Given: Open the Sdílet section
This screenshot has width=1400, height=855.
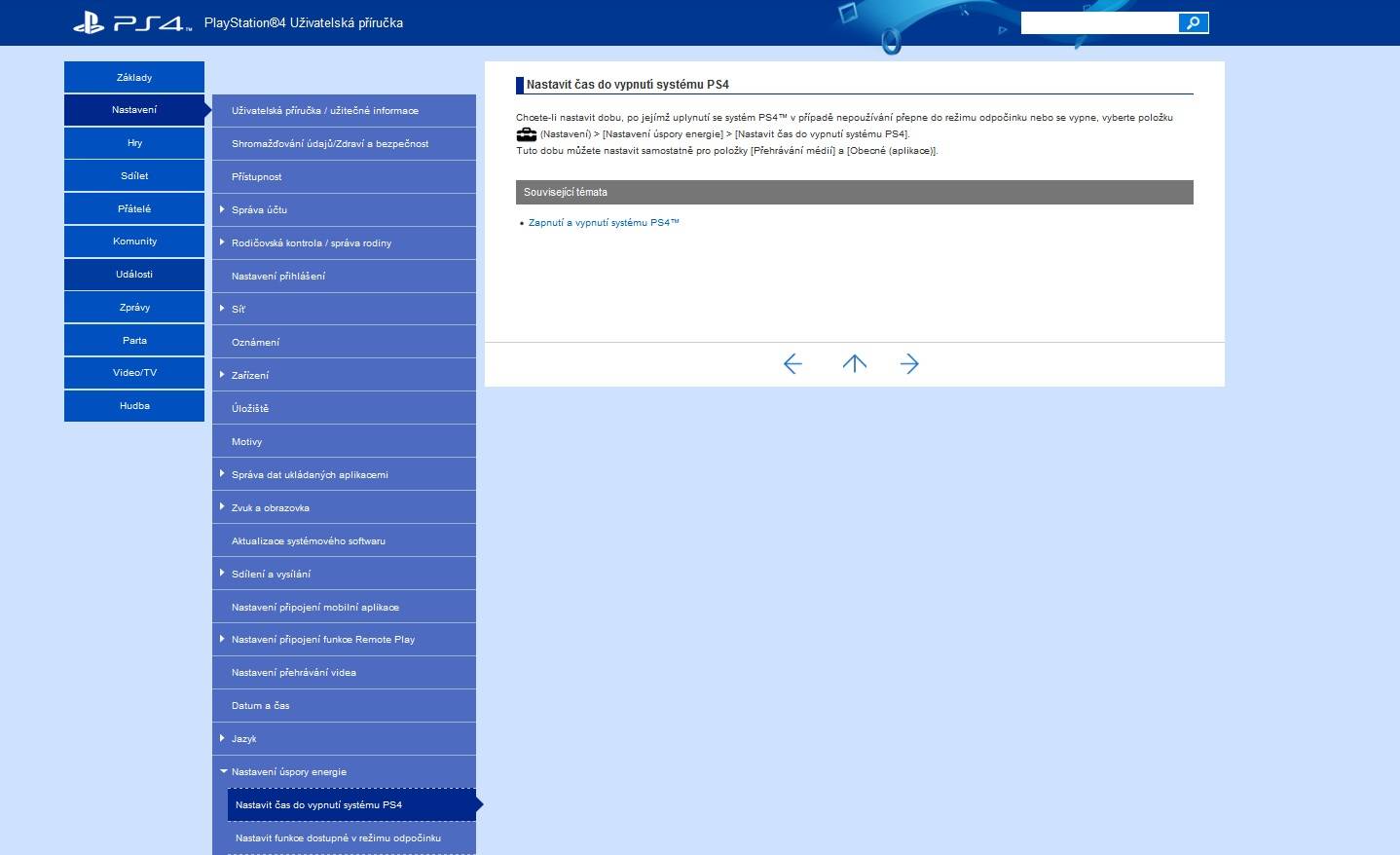Looking at the screenshot, I should click(x=134, y=176).
